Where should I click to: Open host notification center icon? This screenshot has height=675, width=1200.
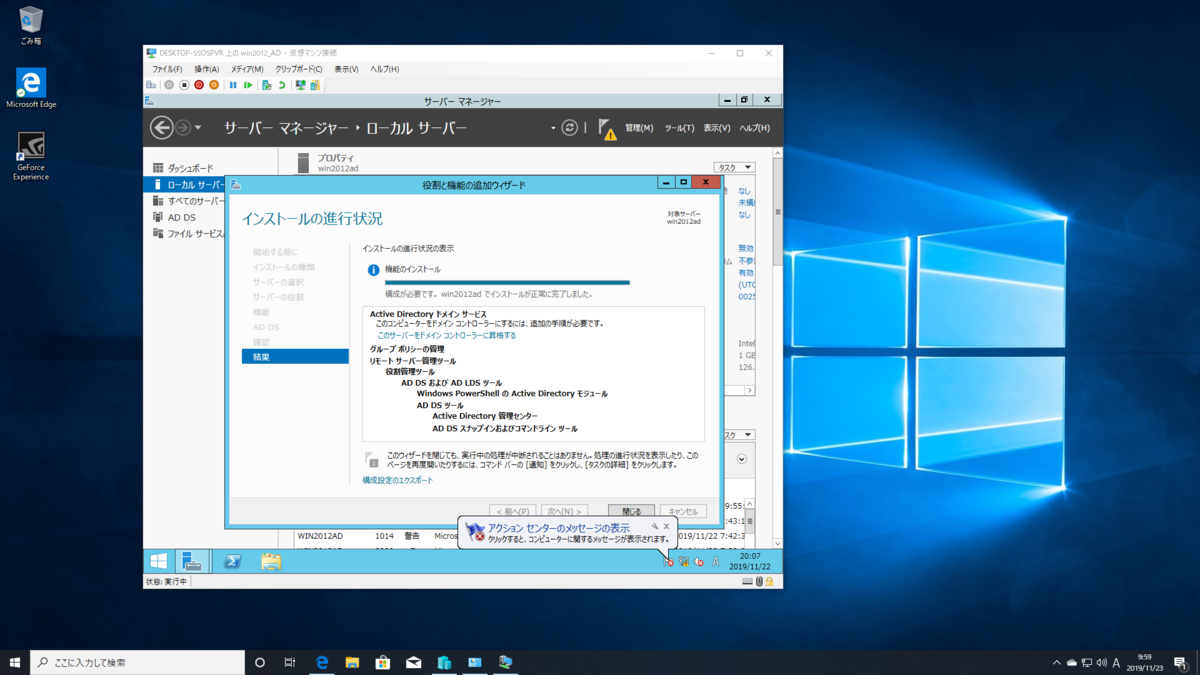pos(1180,662)
